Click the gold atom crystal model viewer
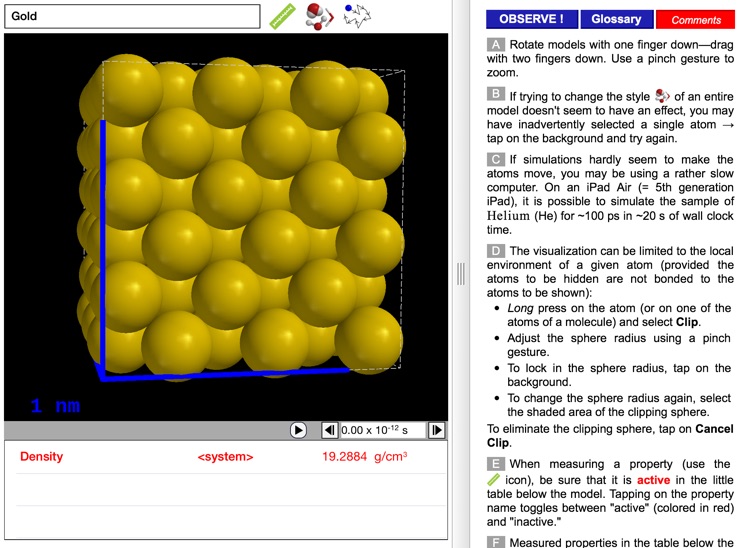 [x=226, y=227]
